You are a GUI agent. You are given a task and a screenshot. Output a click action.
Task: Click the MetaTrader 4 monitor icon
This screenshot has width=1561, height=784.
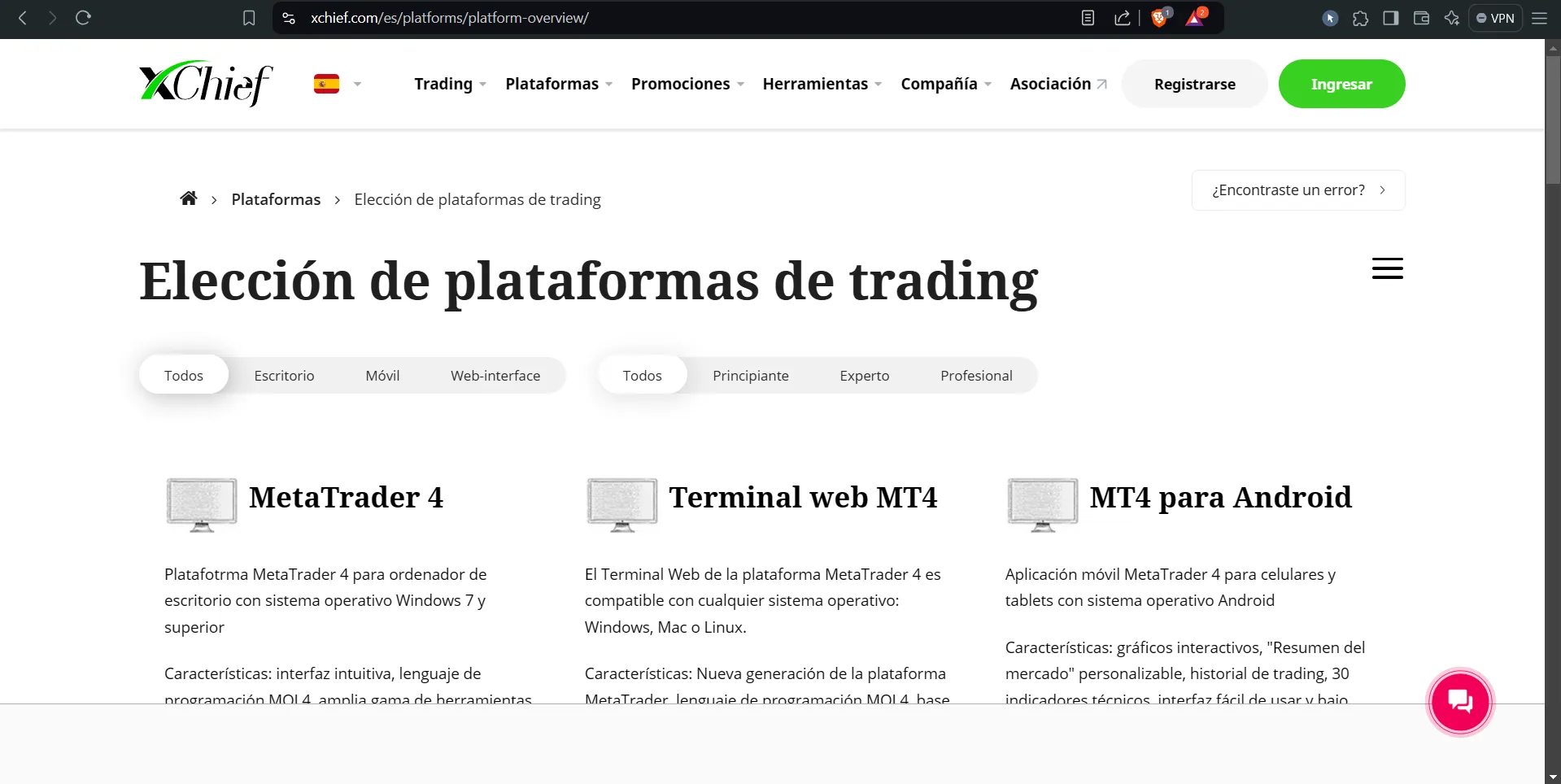tap(201, 505)
